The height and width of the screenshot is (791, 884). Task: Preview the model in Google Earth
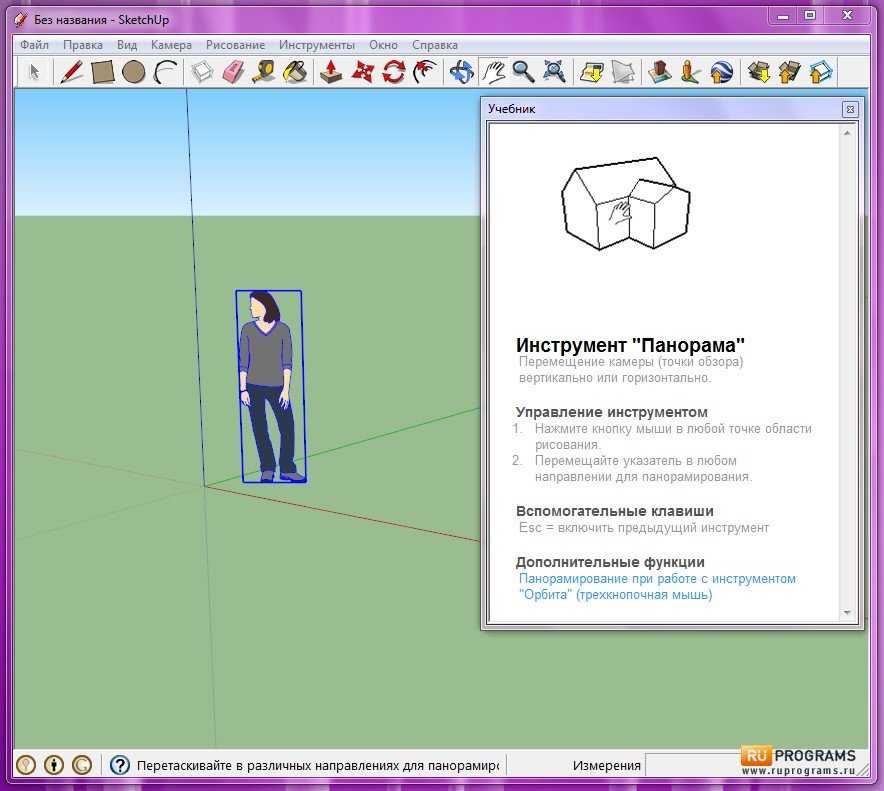coord(721,72)
